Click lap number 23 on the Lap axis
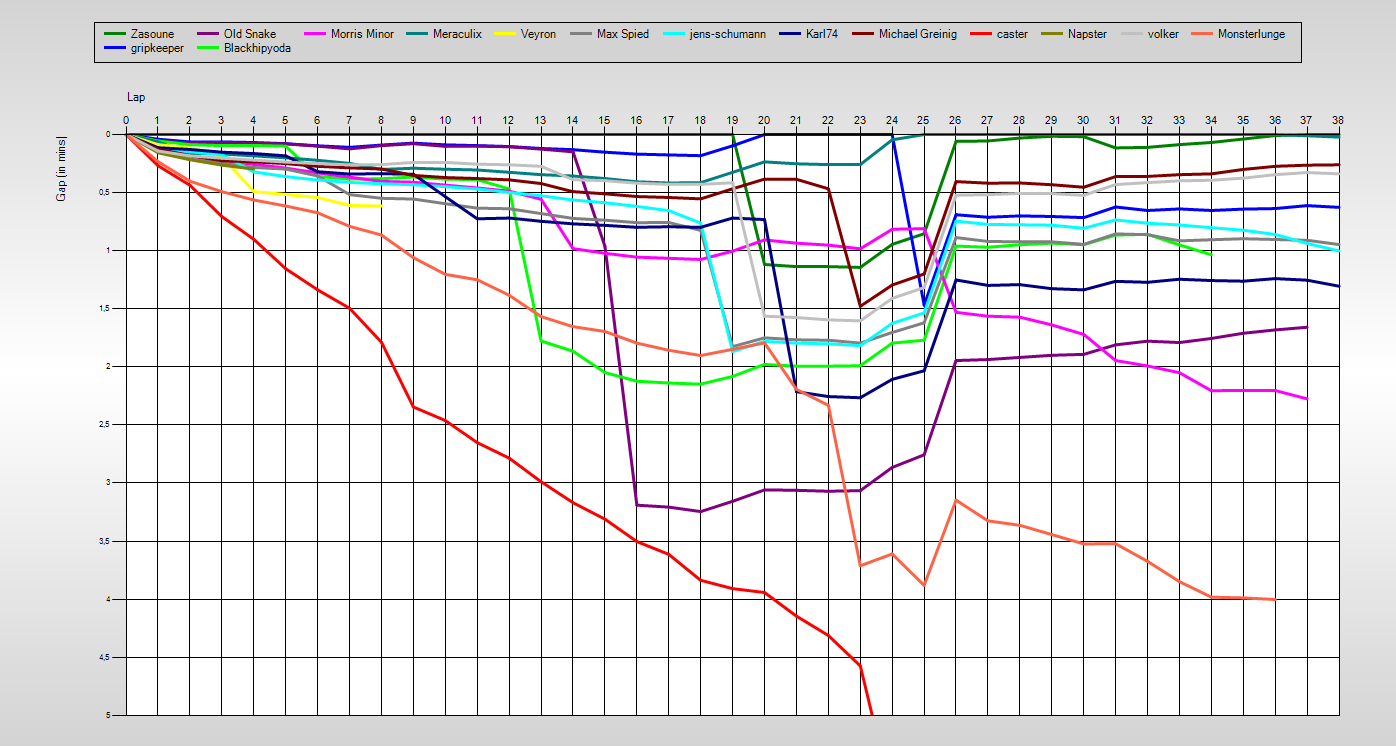Viewport: 1396px width, 746px height. pyautogui.click(x=860, y=120)
